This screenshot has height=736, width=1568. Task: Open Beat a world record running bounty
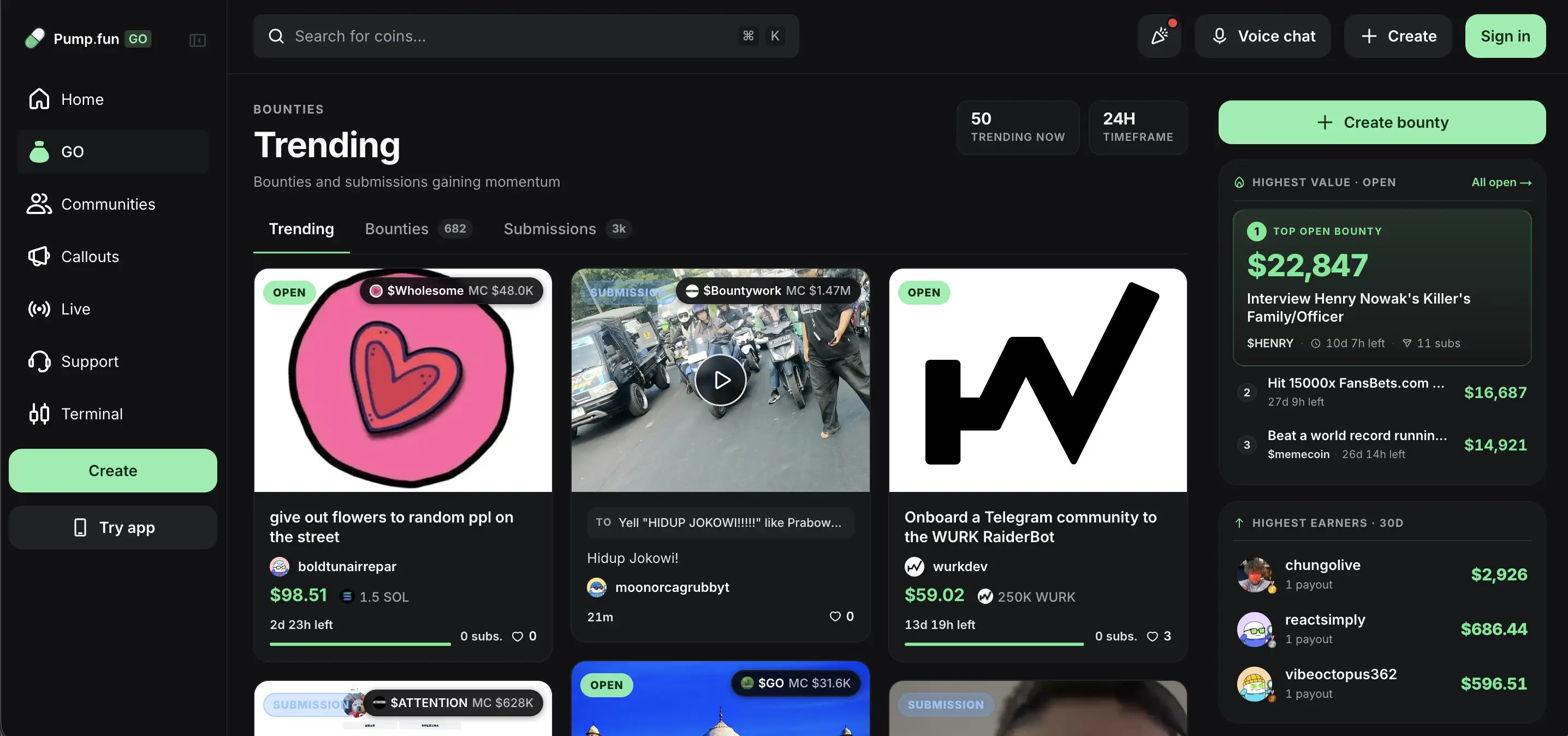pyautogui.click(x=1381, y=444)
